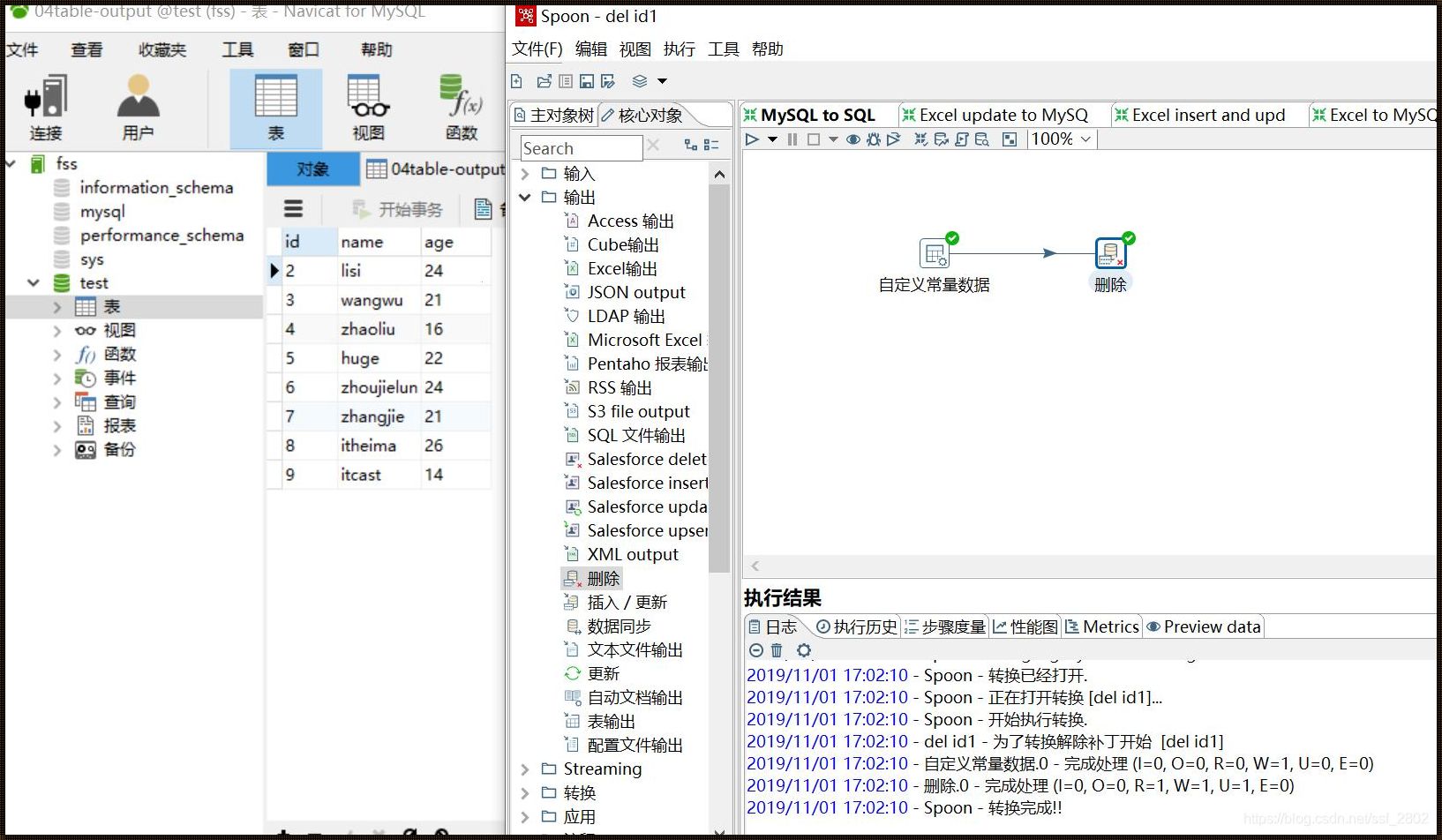Click the 自定义常量数据 step on the canvas
The height and width of the screenshot is (840, 1442).
point(935,254)
